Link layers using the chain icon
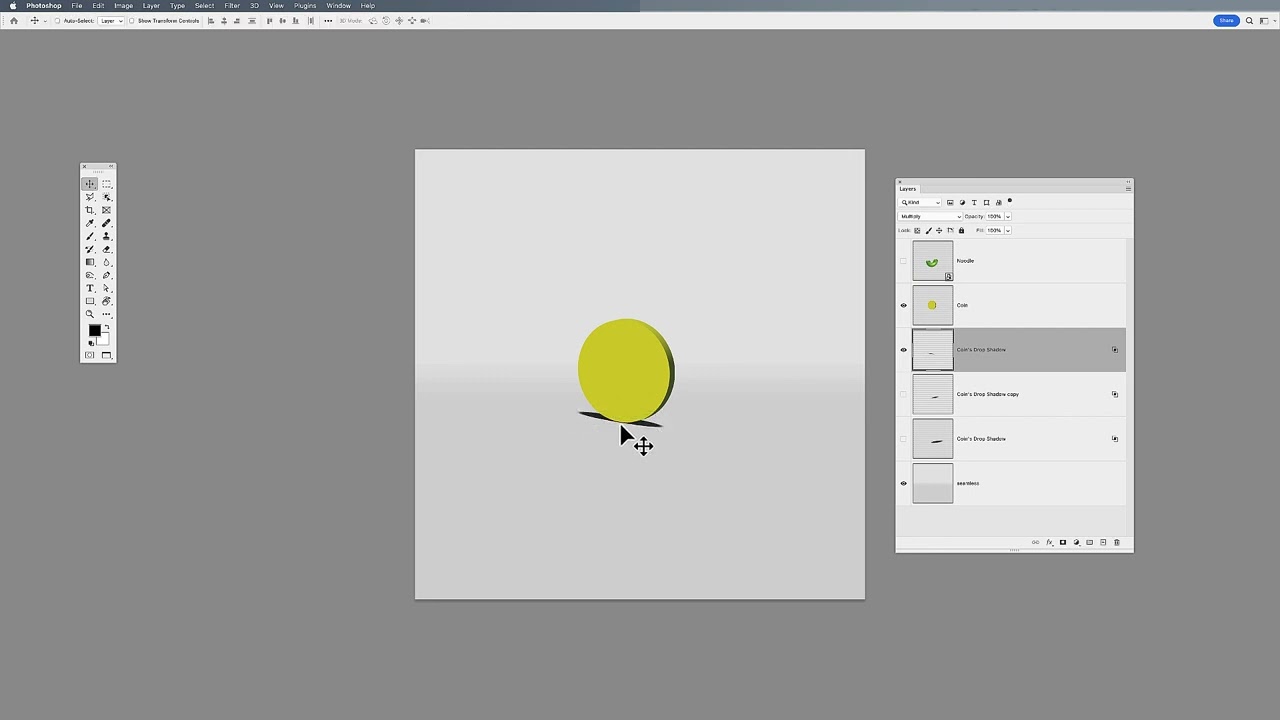 (1036, 542)
